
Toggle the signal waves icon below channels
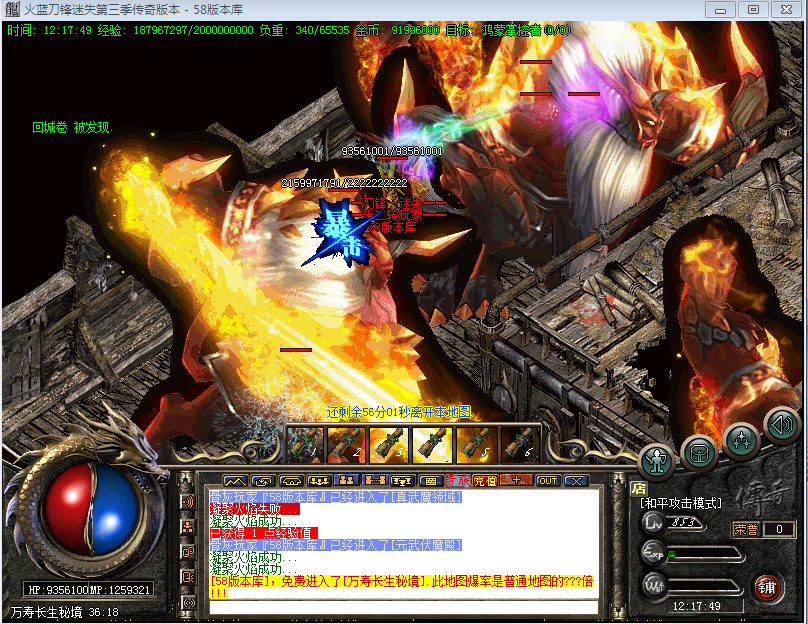[x=189, y=602]
